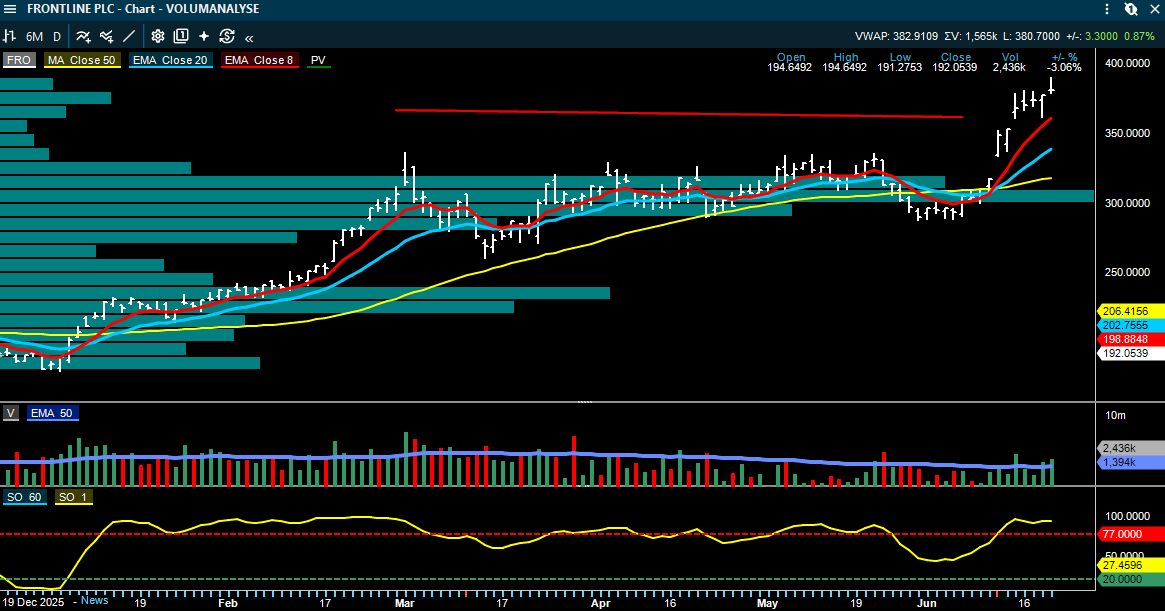Open the bar chart type selector icon
The height and width of the screenshot is (611, 1165).
(x=10, y=36)
